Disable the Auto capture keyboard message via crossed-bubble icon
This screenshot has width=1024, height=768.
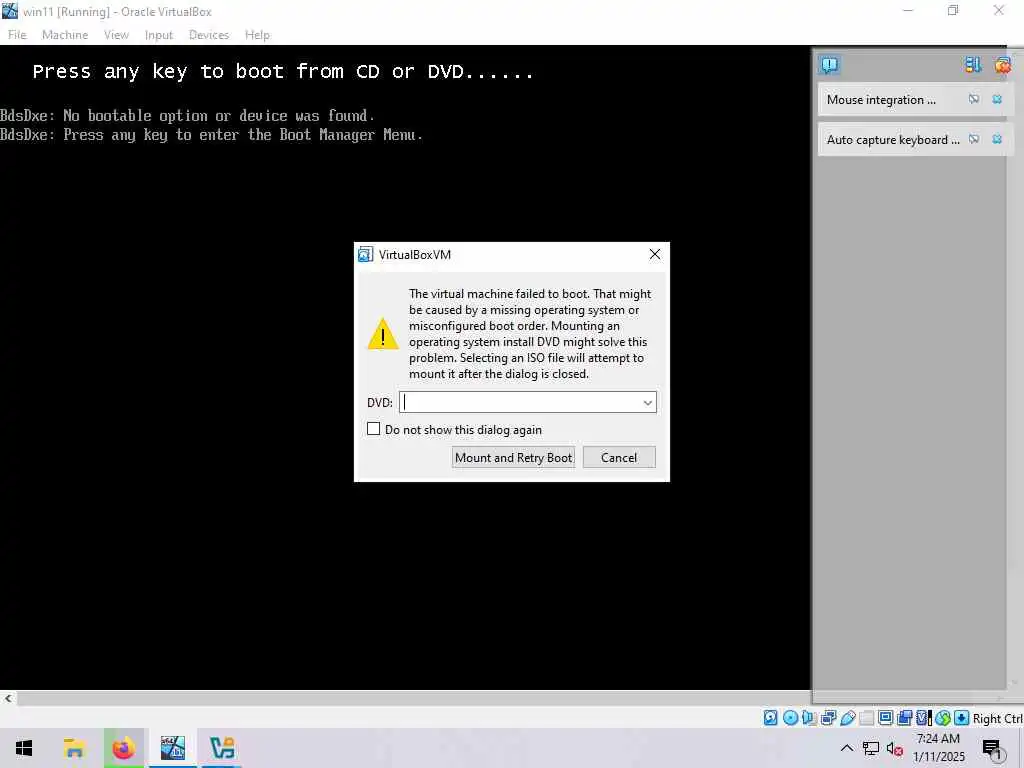[974, 139]
